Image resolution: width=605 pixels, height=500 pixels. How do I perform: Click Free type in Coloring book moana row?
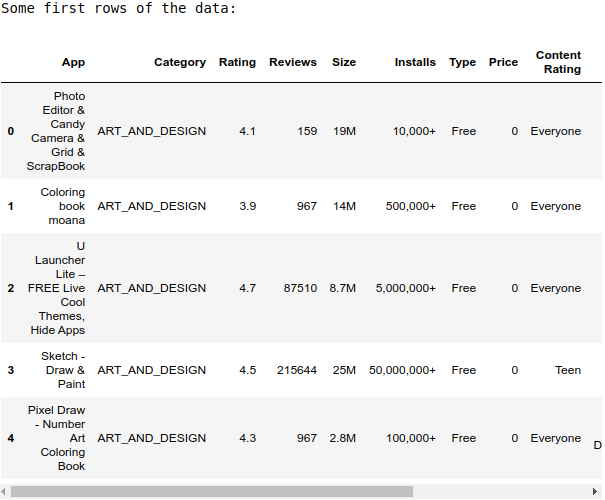pyautogui.click(x=464, y=206)
